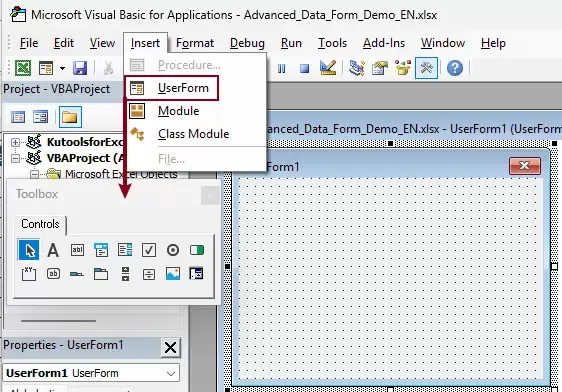Viewport: 562px width, 392px height.
Task: Pick the Image control in Toolbox
Action: [x=173, y=274]
